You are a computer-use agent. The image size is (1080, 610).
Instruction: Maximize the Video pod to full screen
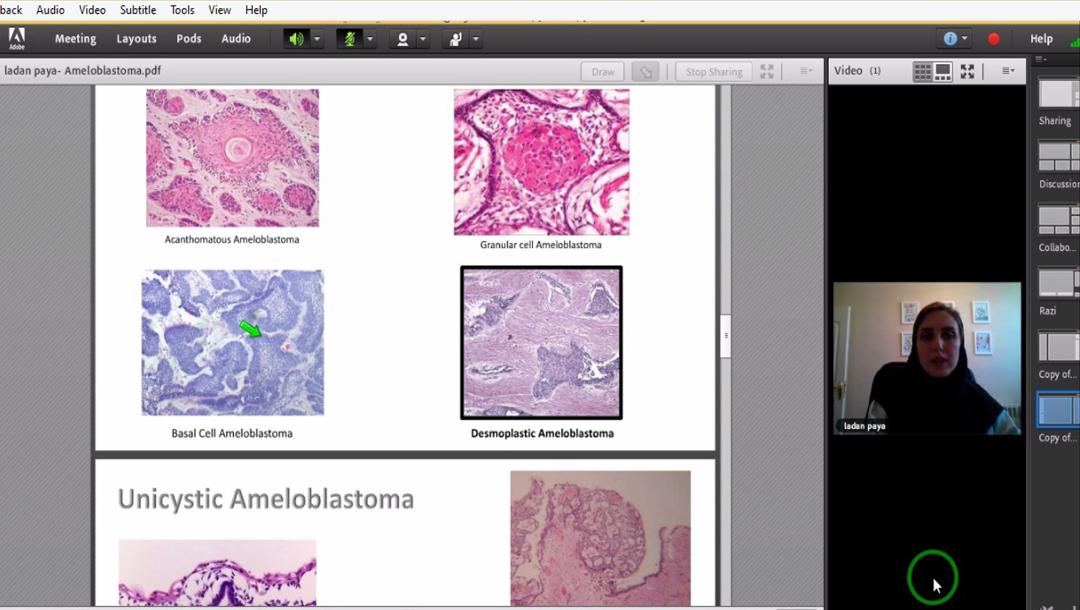[967, 71]
